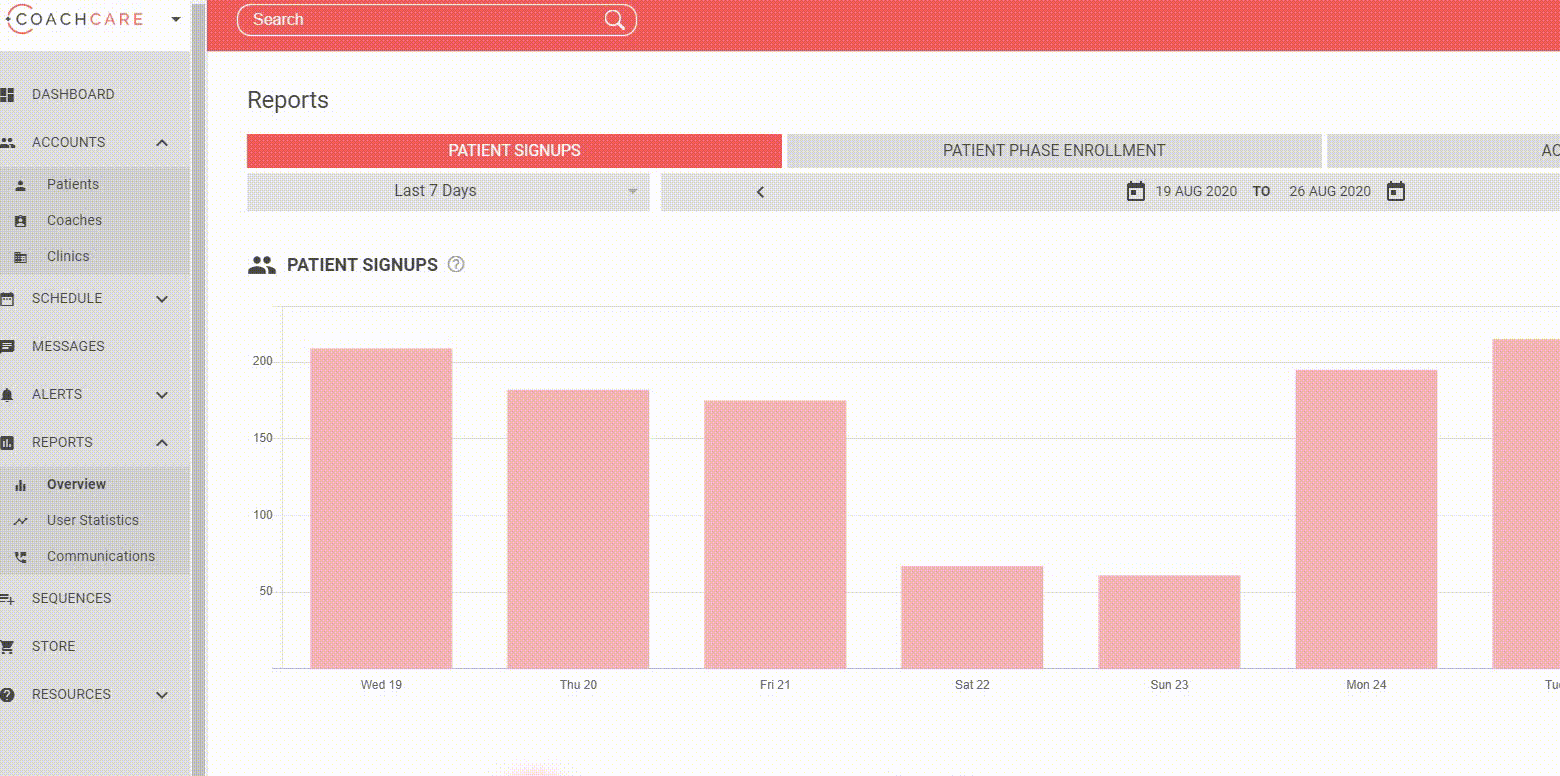Open the end date calendar icon

(x=1396, y=191)
